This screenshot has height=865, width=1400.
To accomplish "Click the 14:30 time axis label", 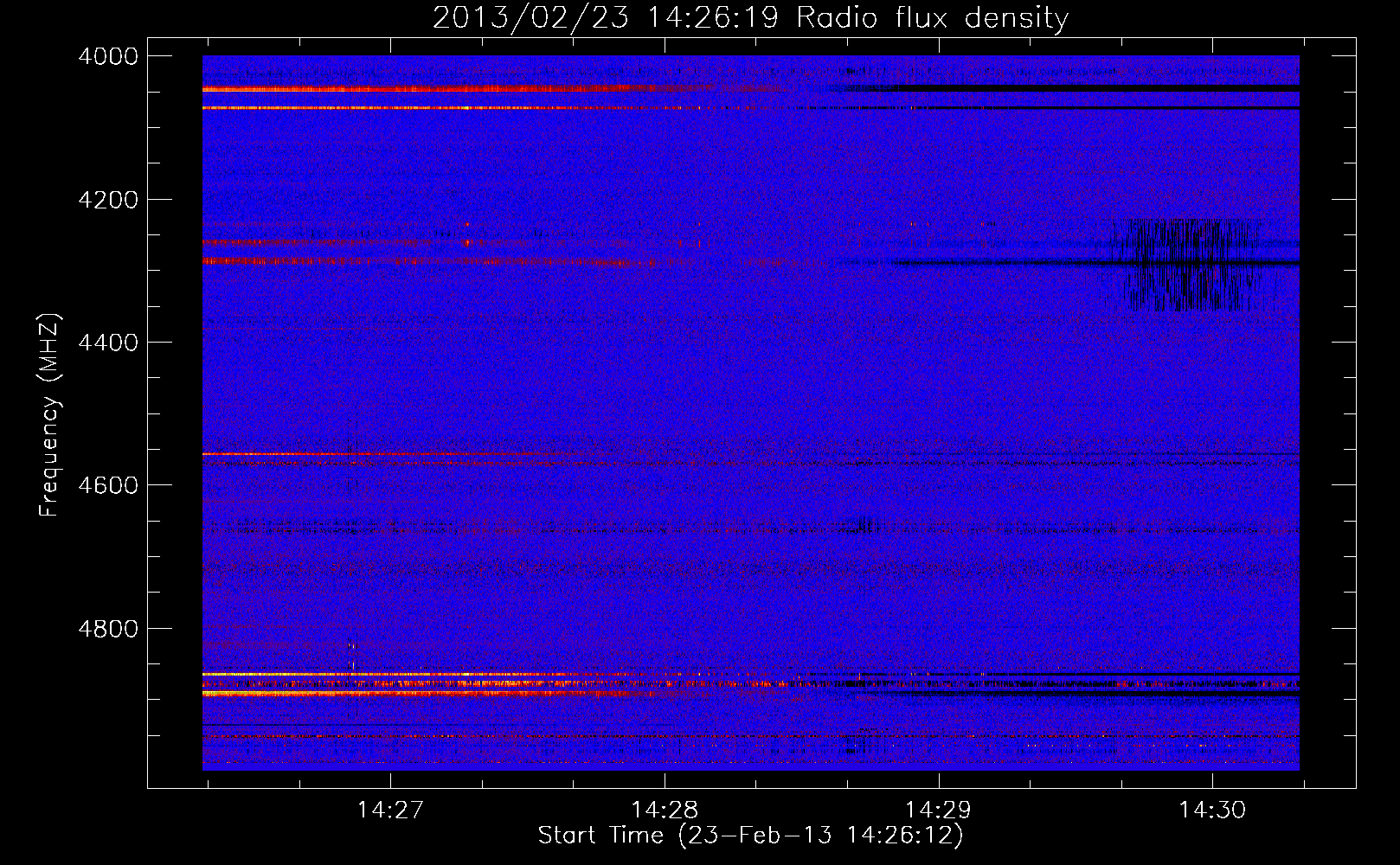I will [1212, 811].
